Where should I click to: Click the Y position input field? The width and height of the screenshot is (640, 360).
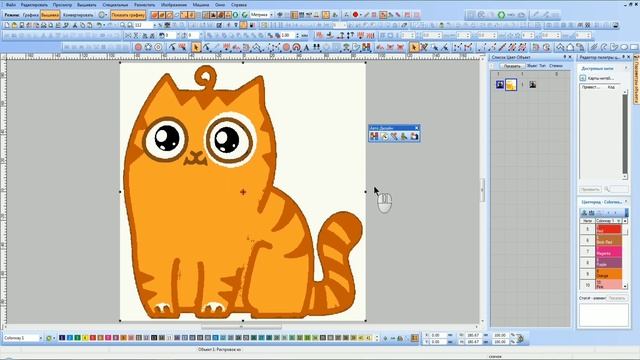[438, 342]
